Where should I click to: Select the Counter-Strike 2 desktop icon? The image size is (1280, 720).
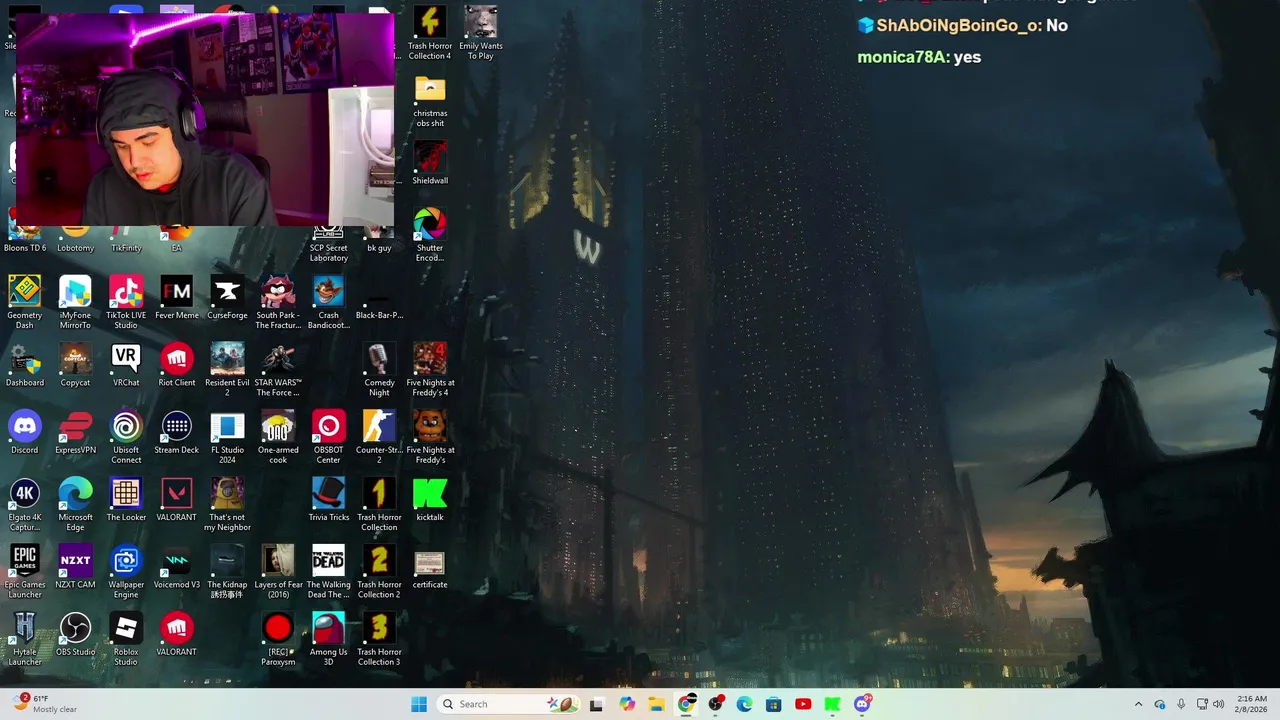379,437
